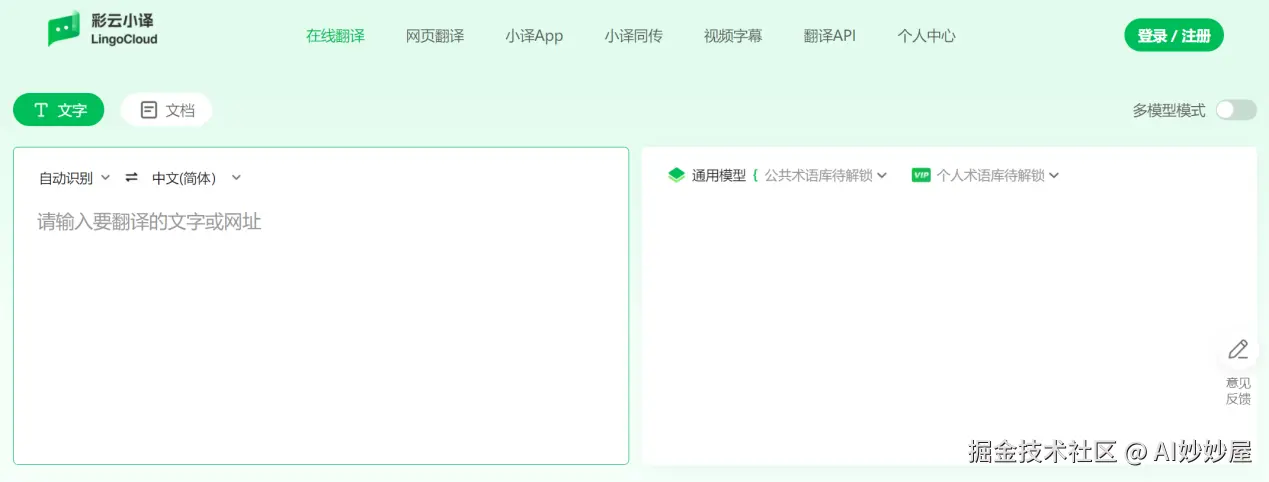Open 意见反馈 pencil feedback icon

pos(1238,349)
